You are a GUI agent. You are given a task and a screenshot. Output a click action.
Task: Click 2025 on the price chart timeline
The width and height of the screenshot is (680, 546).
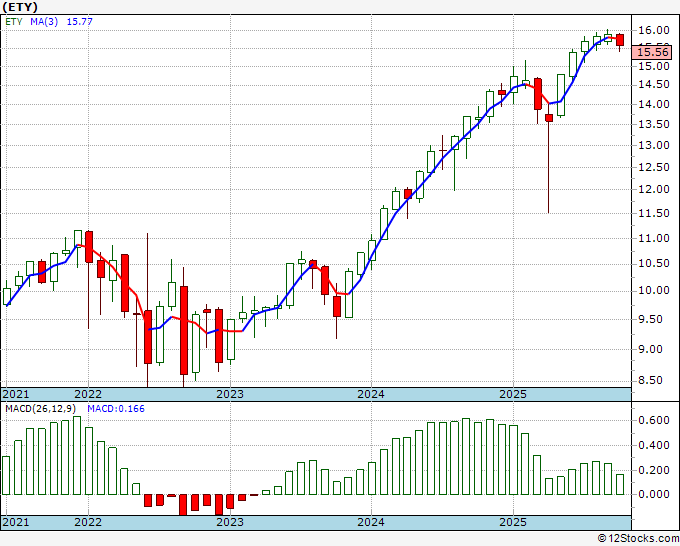513,394
